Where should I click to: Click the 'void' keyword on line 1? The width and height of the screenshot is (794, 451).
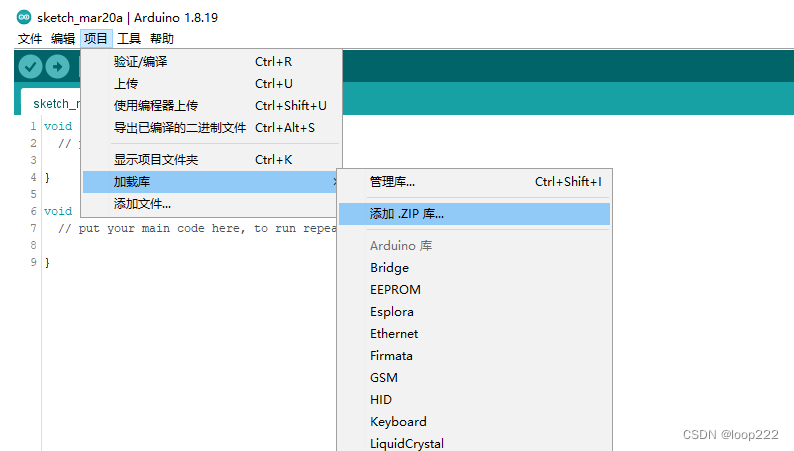tap(58, 126)
